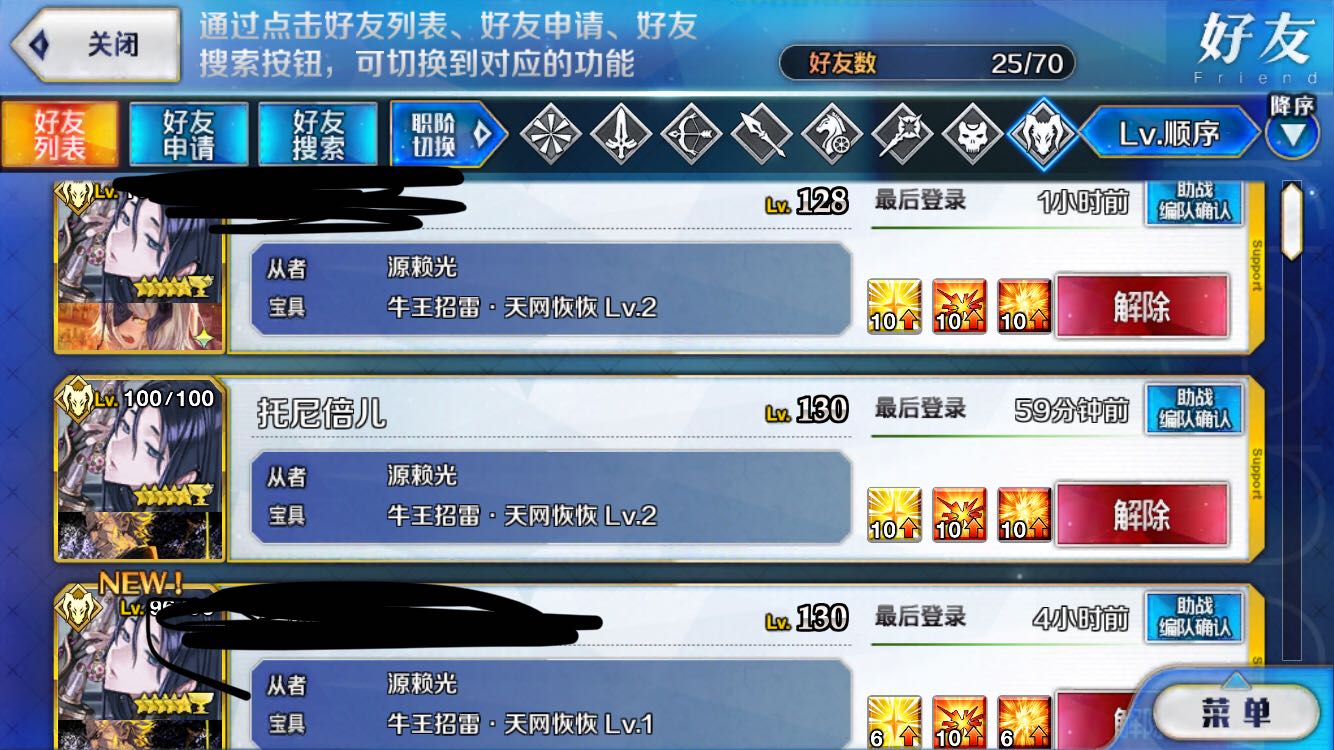This screenshot has width=1334, height=750.
Task: Open the 菜单 menu button
Action: (1236, 712)
